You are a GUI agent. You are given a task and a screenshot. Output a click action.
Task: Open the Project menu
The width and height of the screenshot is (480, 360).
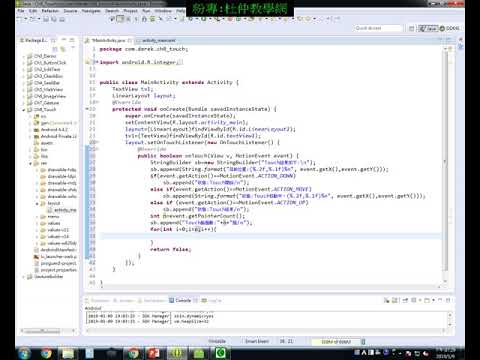130,11
